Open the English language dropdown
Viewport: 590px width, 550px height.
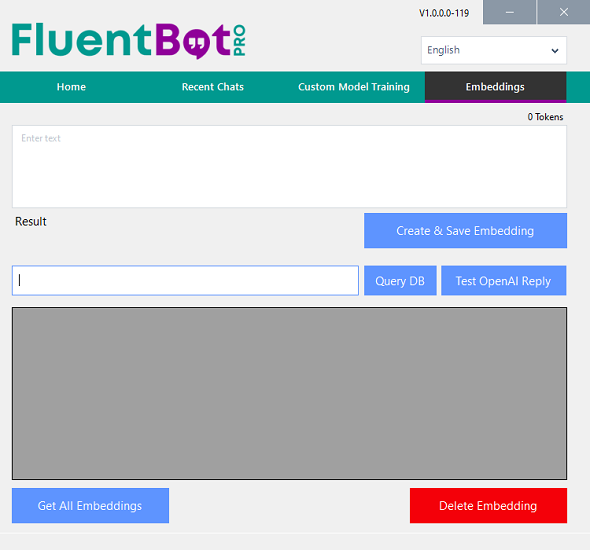coord(494,50)
